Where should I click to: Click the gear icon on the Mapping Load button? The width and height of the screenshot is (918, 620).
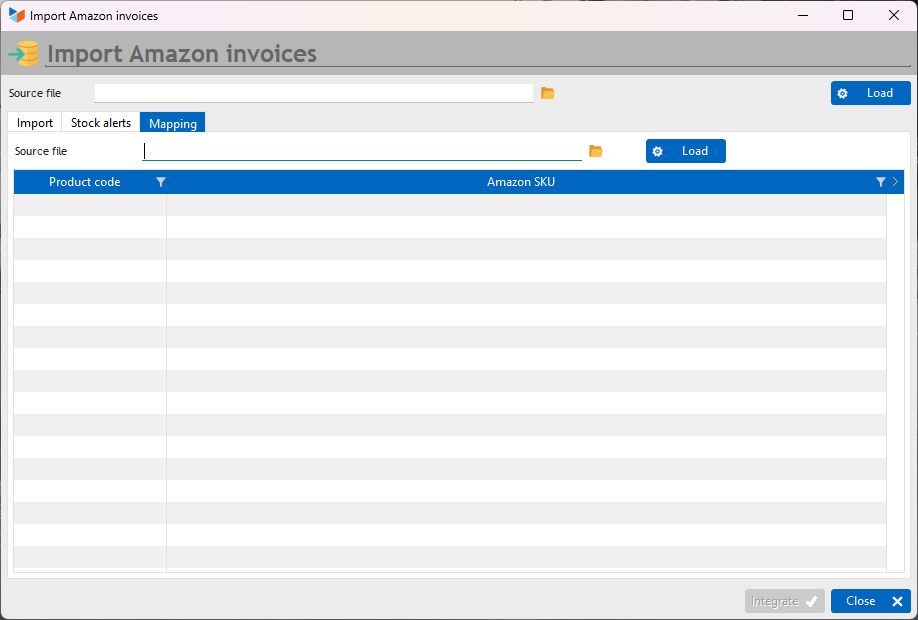pos(657,152)
